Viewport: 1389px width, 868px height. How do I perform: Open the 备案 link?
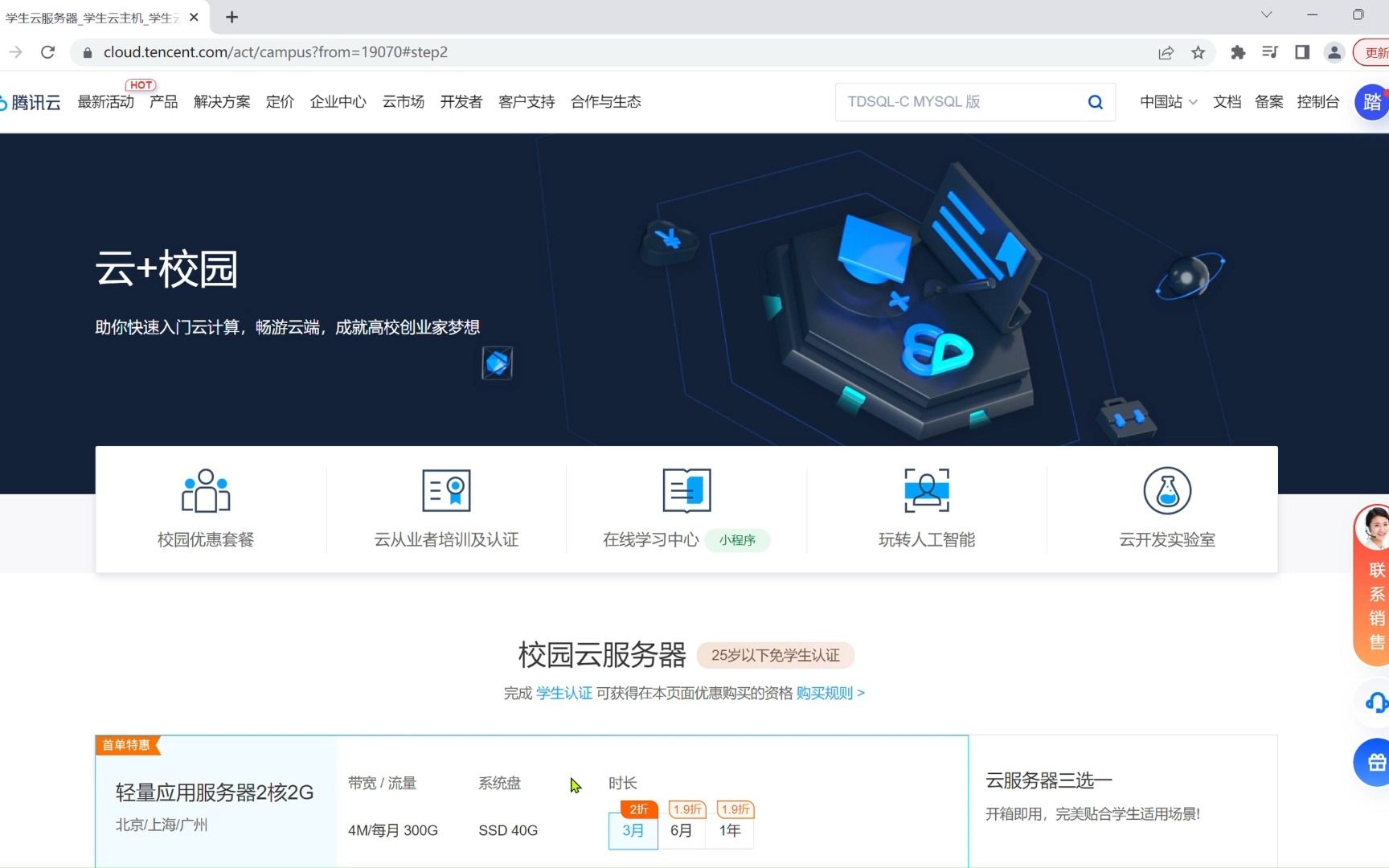tap(1268, 101)
